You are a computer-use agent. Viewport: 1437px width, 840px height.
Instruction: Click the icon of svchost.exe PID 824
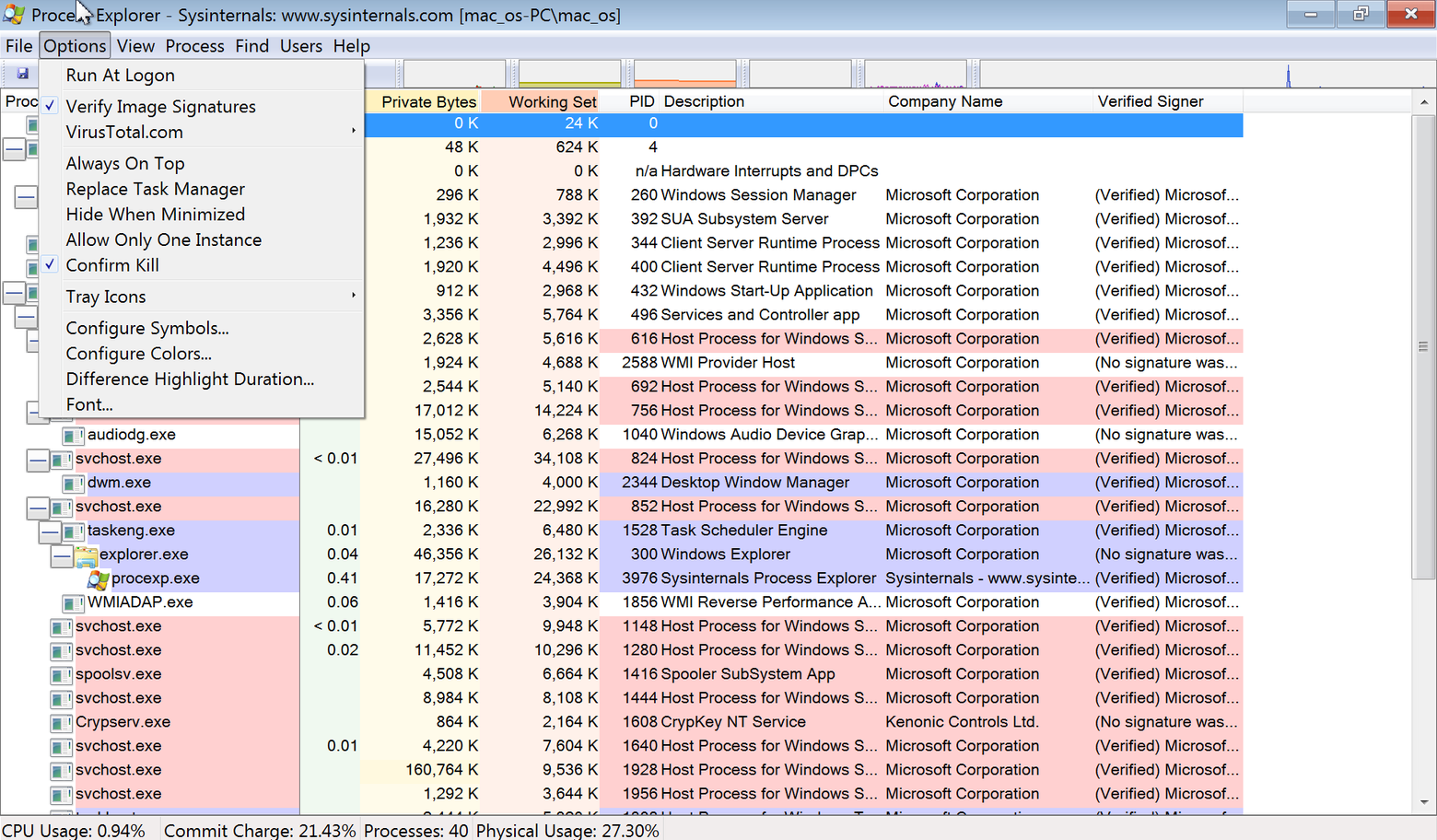(62, 459)
